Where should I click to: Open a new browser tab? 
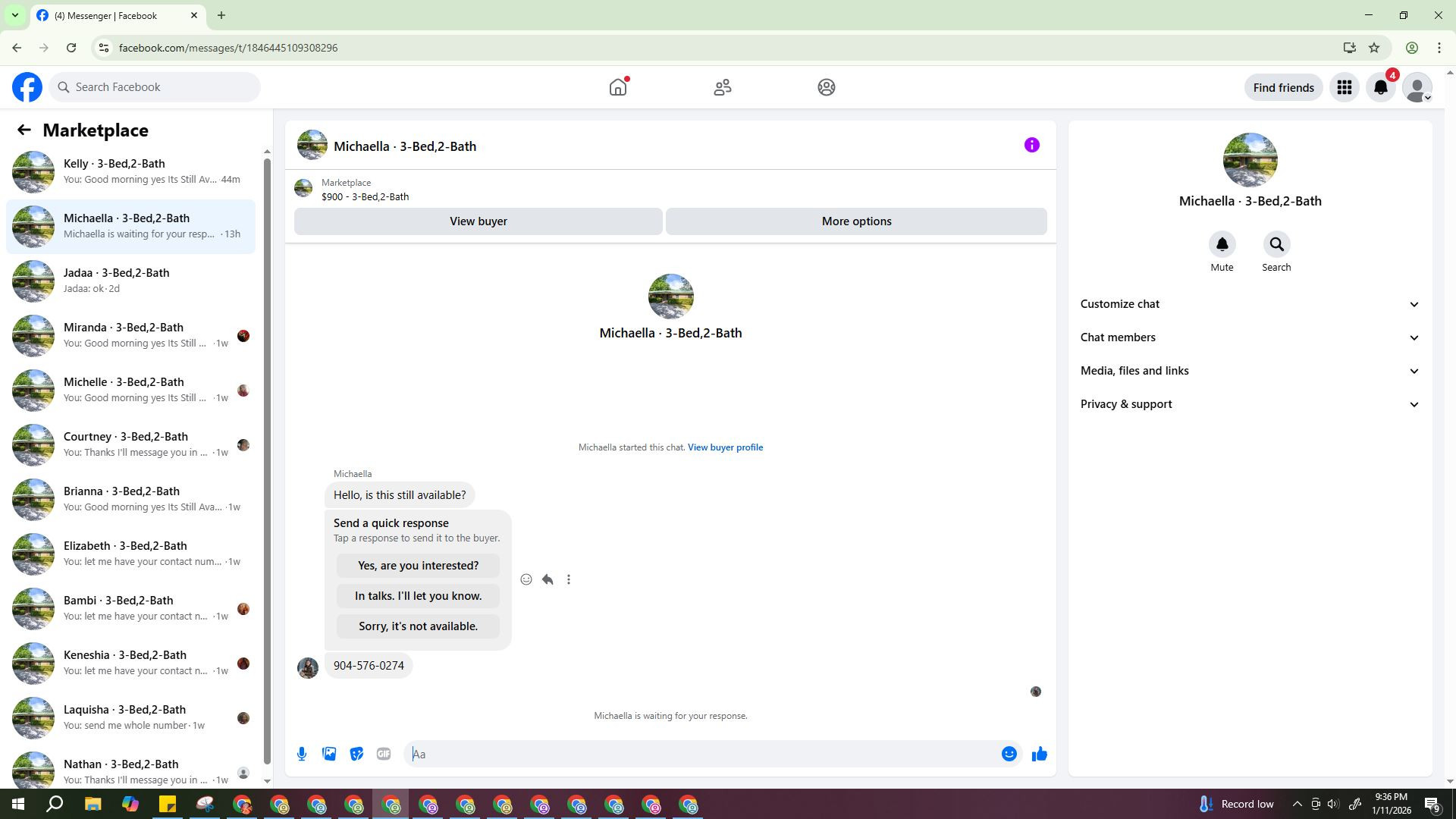221,15
